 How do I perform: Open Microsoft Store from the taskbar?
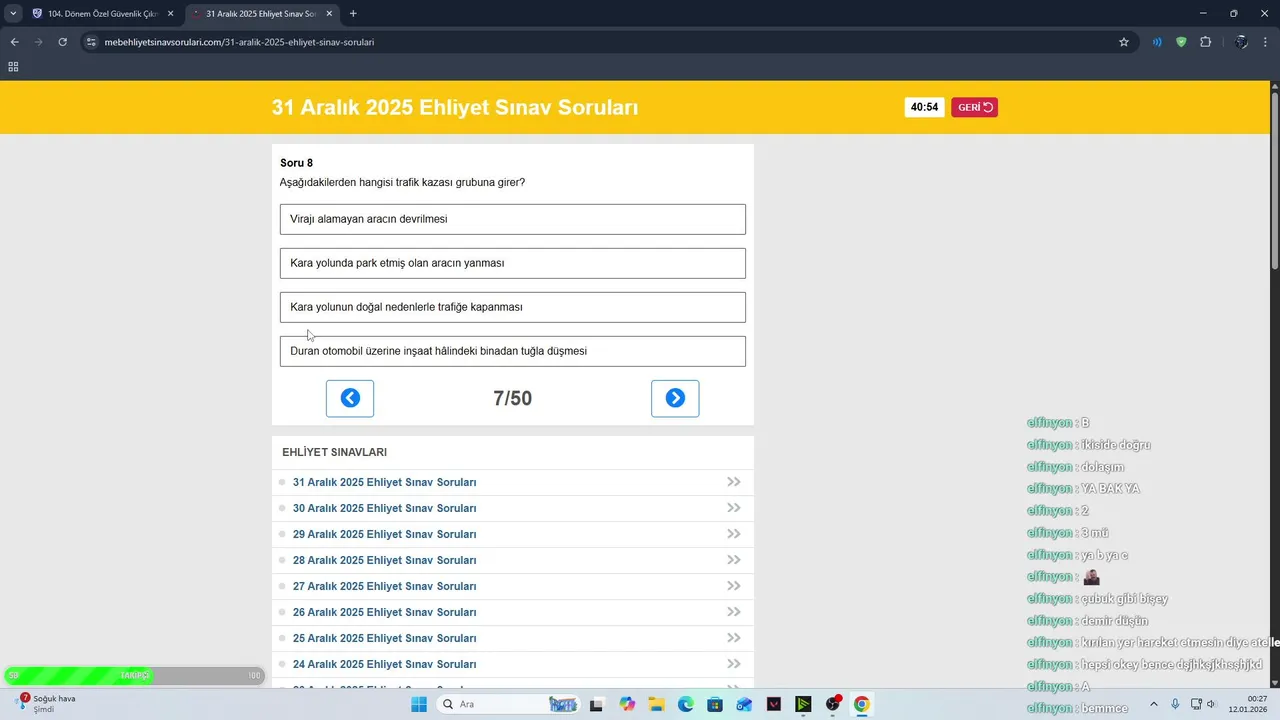click(x=715, y=704)
